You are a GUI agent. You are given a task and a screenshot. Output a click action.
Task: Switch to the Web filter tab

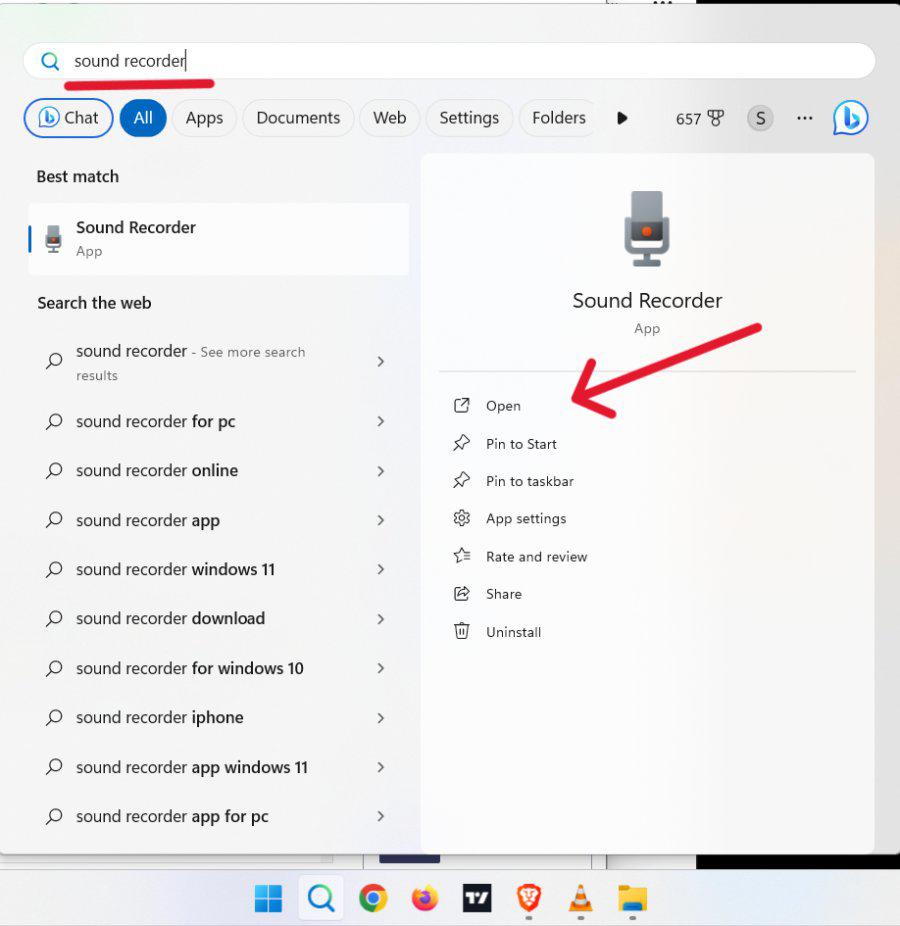[x=390, y=118]
